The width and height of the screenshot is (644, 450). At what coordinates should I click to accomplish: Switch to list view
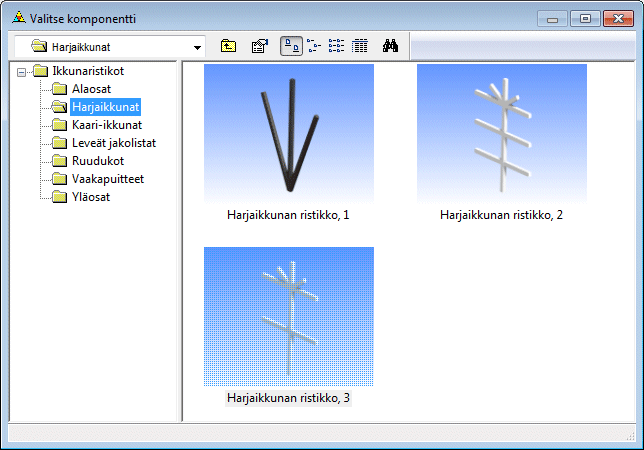(337, 46)
